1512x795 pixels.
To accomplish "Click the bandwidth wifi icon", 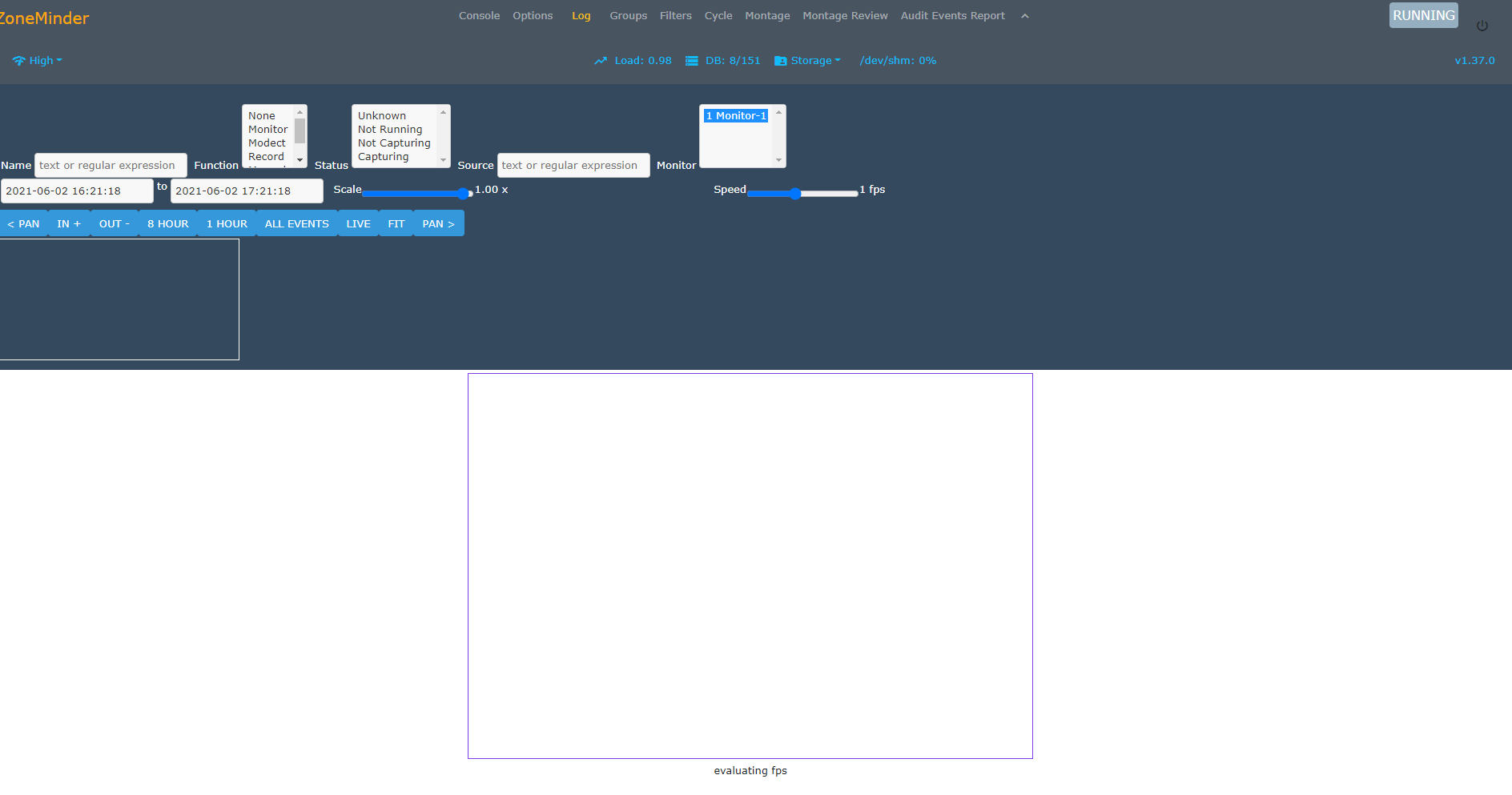I will (x=18, y=61).
